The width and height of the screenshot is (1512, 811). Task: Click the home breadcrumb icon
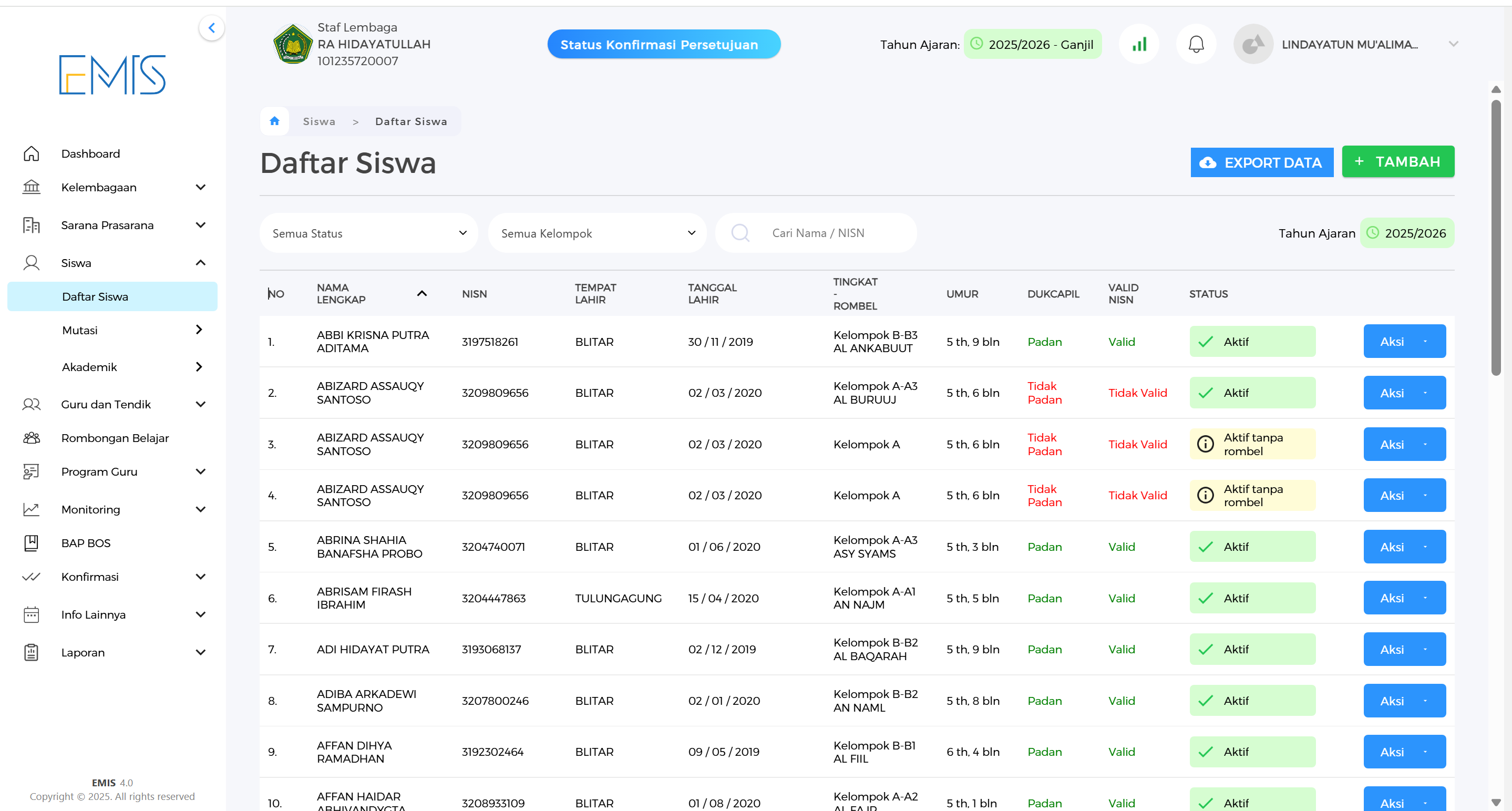click(x=274, y=121)
